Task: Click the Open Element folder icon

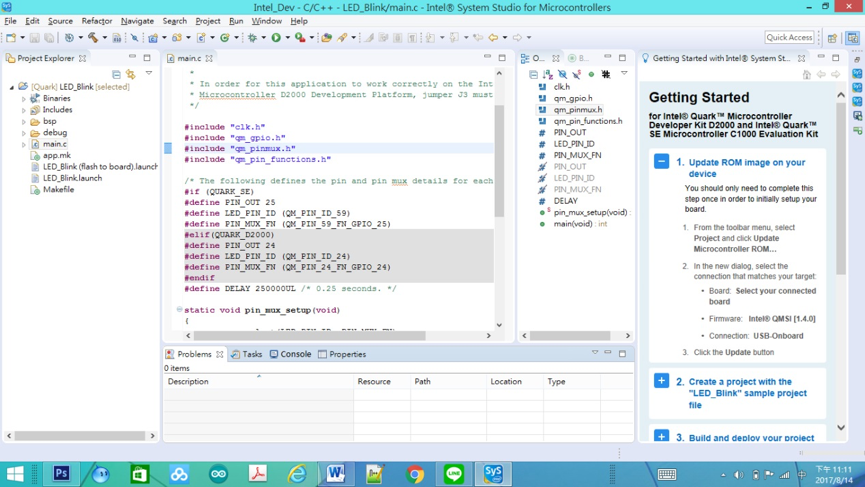Action: tap(327, 38)
